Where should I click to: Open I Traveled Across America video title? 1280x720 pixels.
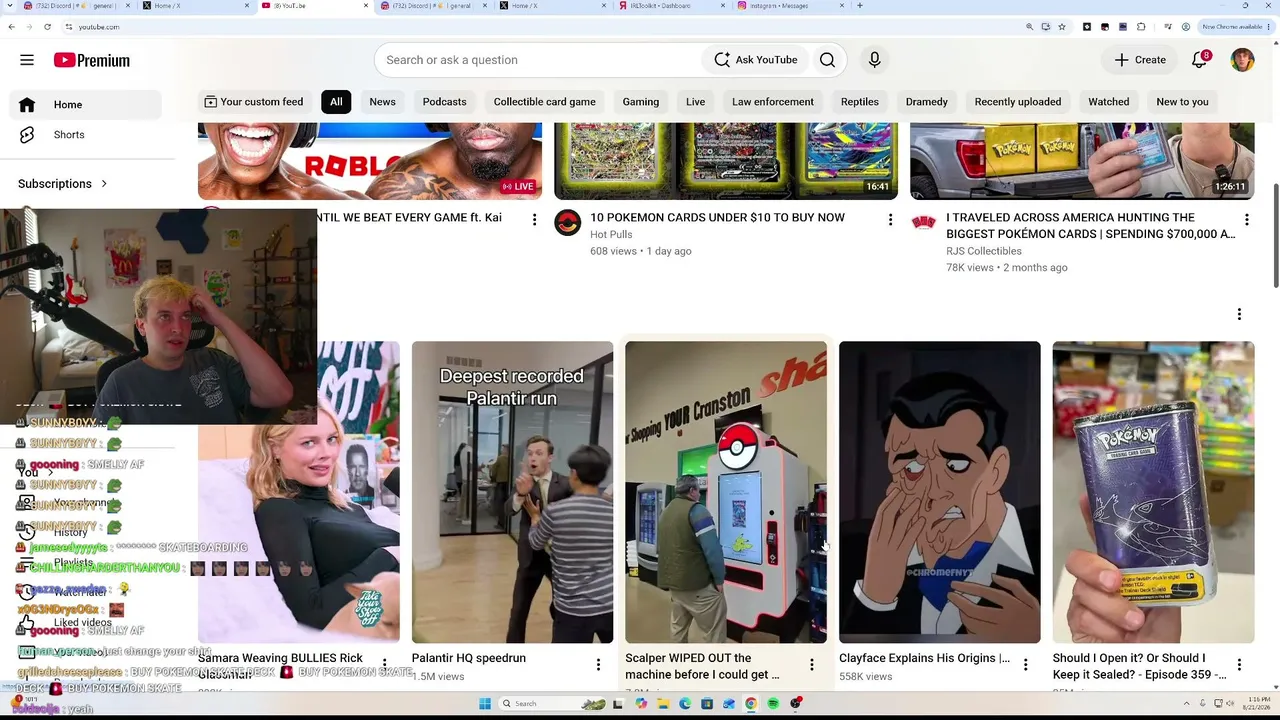coord(1091,226)
